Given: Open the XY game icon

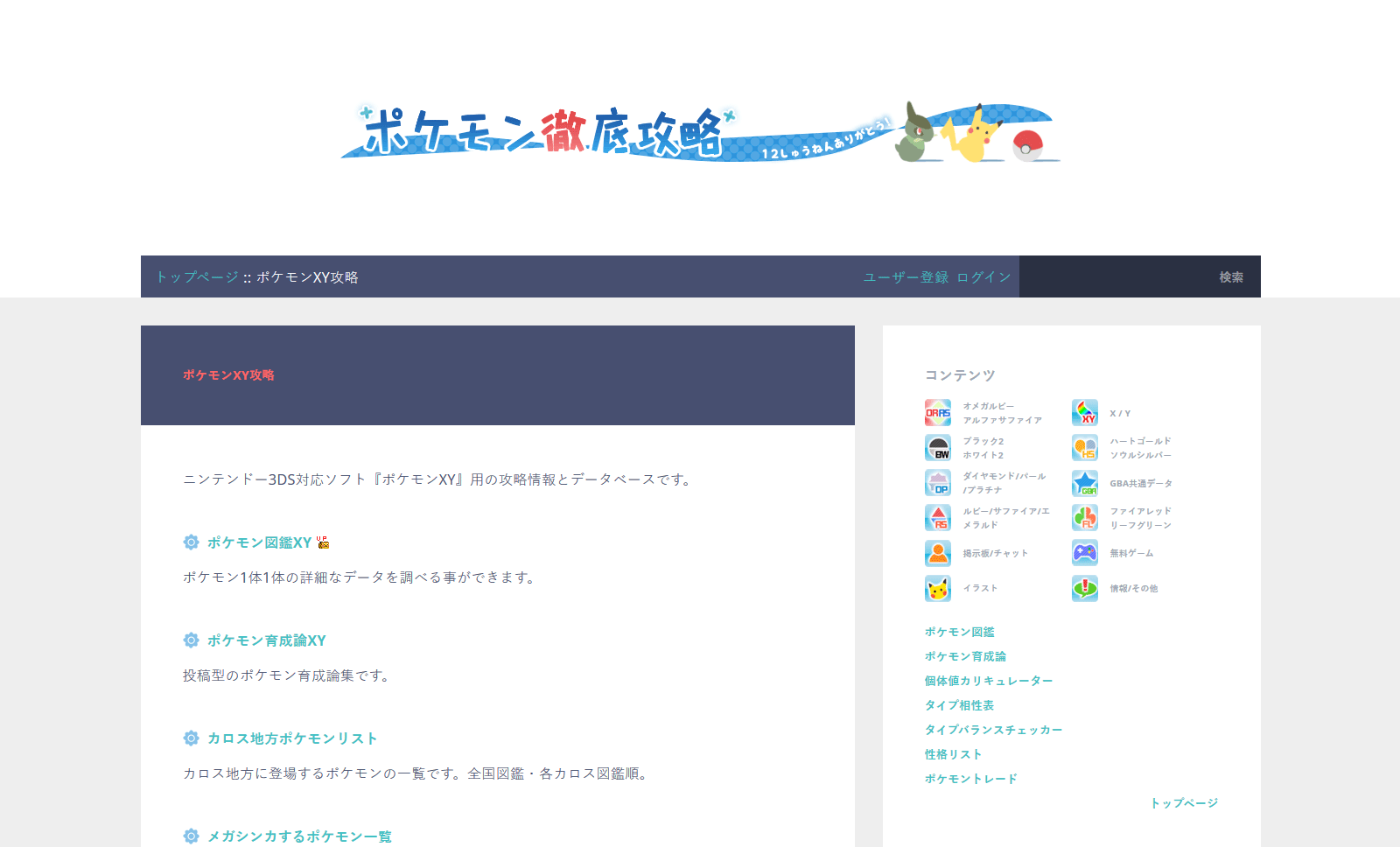Looking at the screenshot, I should coord(1085,413).
